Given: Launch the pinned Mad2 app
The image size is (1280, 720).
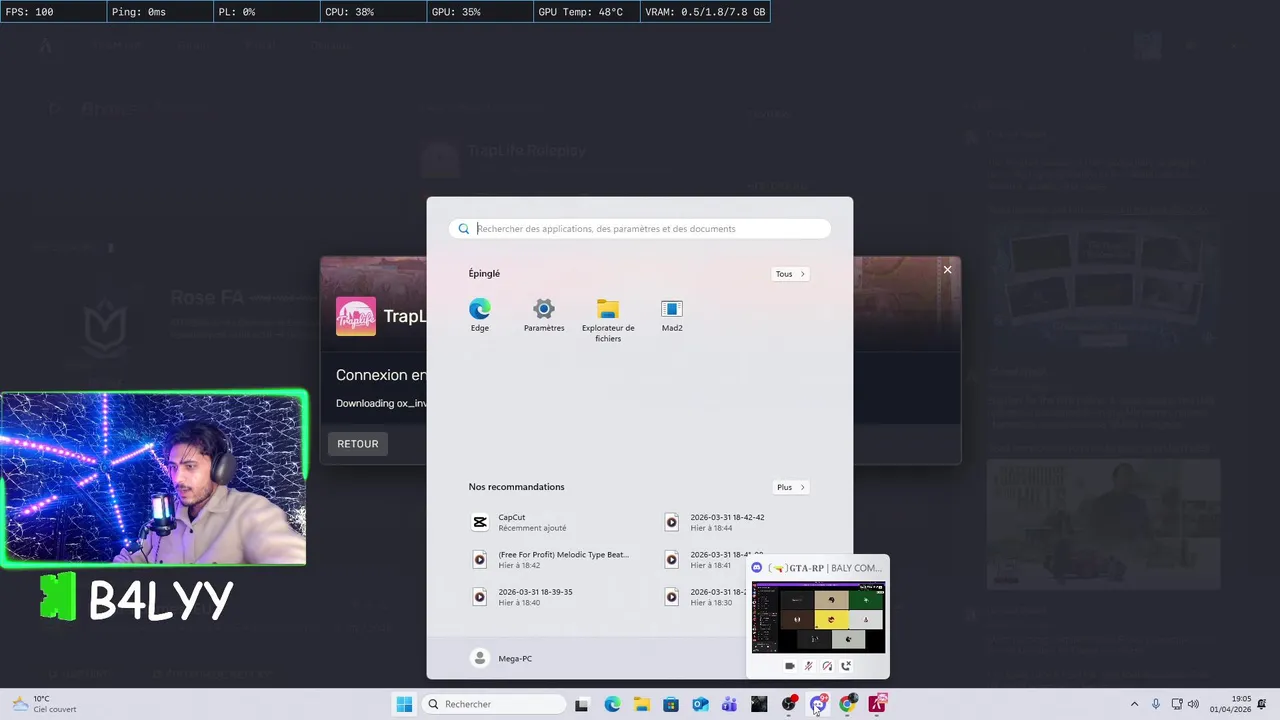Looking at the screenshot, I should pyautogui.click(x=672, y=315).
